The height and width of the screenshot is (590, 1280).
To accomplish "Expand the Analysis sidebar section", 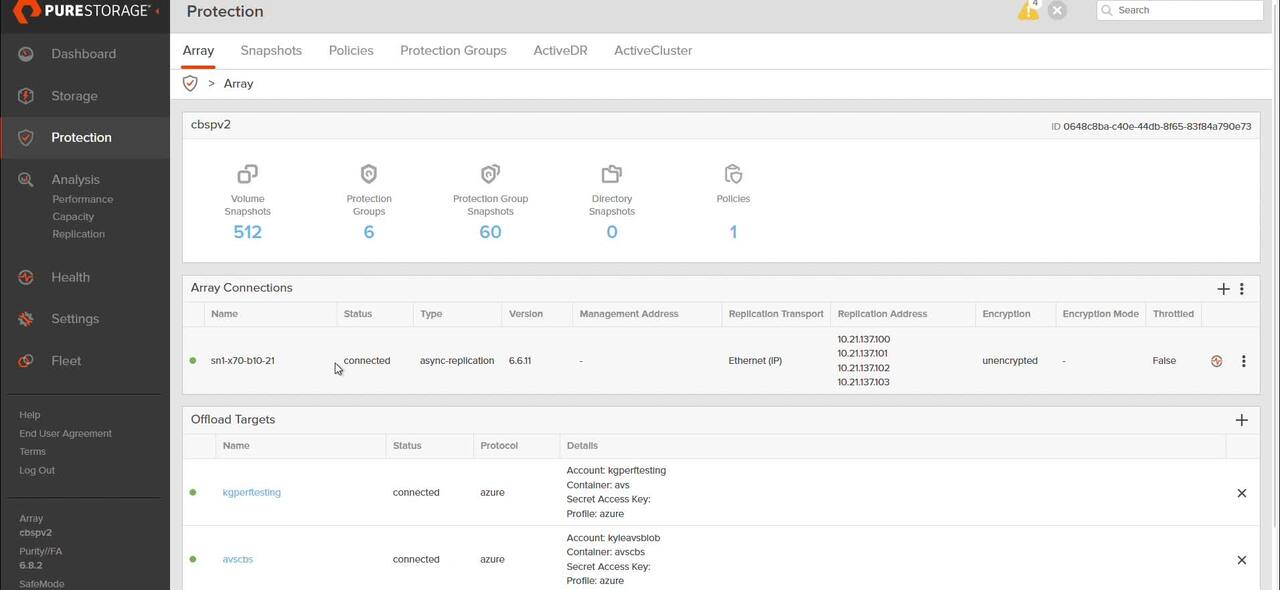I will click(75, 180).
